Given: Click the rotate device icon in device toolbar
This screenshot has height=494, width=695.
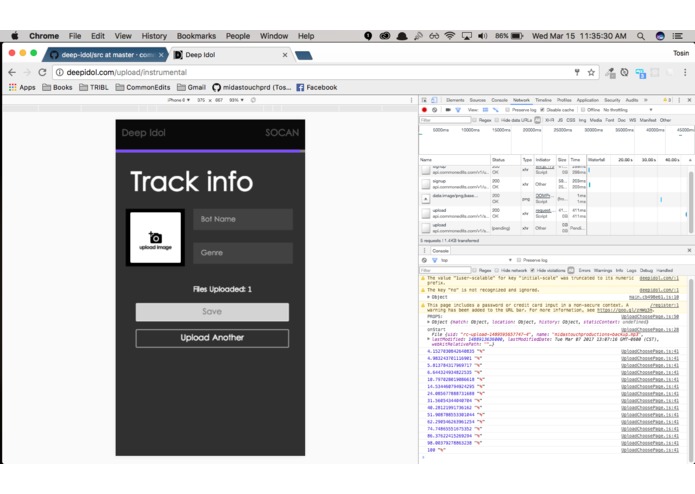Looking at the screenshot, I should click(253, 100).
